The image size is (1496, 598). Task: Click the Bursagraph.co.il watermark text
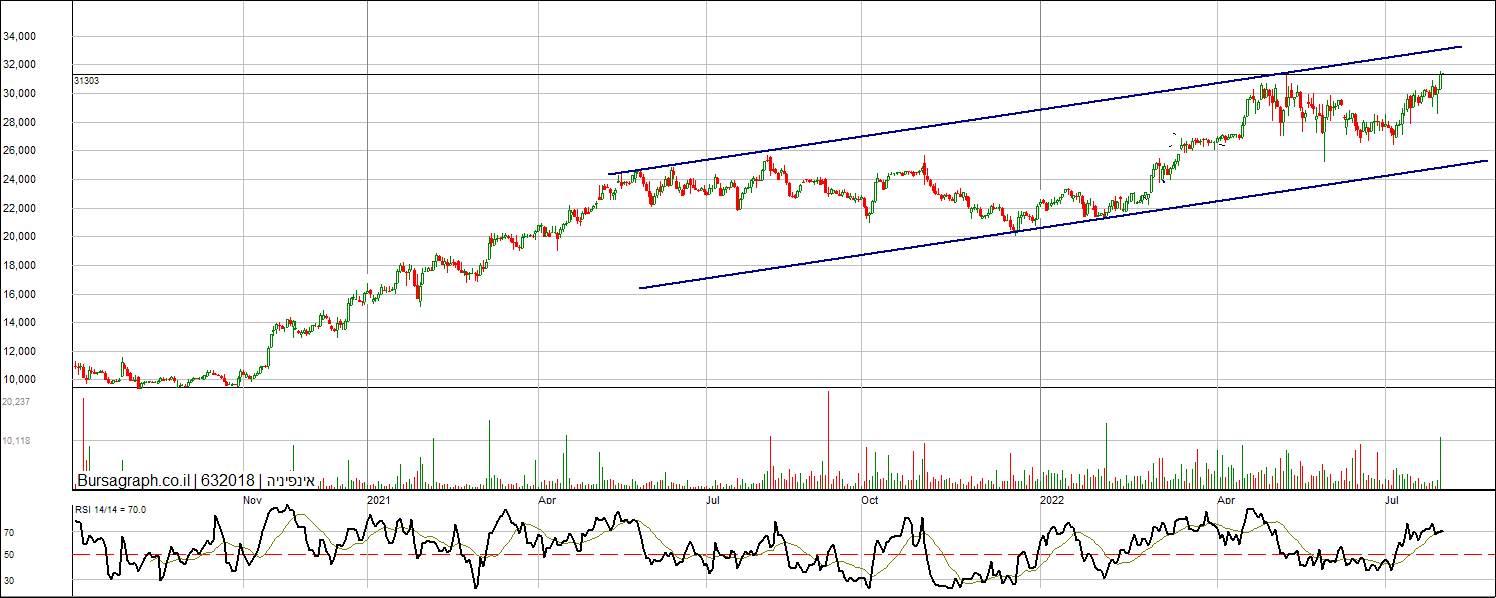coord(133,481)
